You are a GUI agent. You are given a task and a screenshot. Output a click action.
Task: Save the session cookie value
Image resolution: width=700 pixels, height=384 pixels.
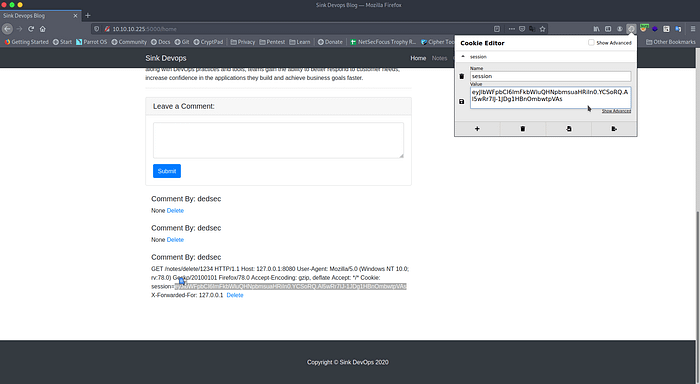tap(462, 101)
